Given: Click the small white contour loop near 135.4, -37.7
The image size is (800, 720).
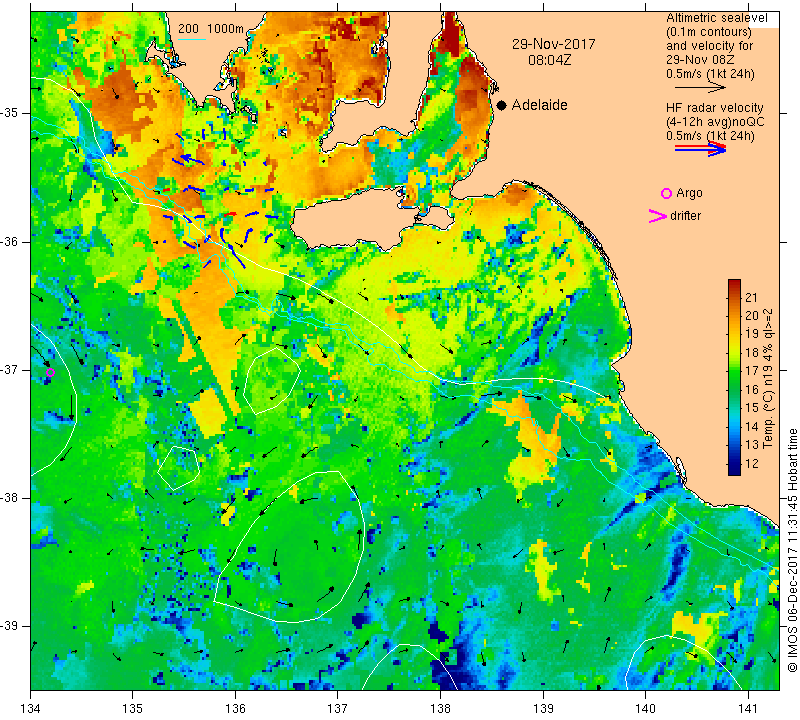Looking at the screenshot, I should tap(178, 468).
